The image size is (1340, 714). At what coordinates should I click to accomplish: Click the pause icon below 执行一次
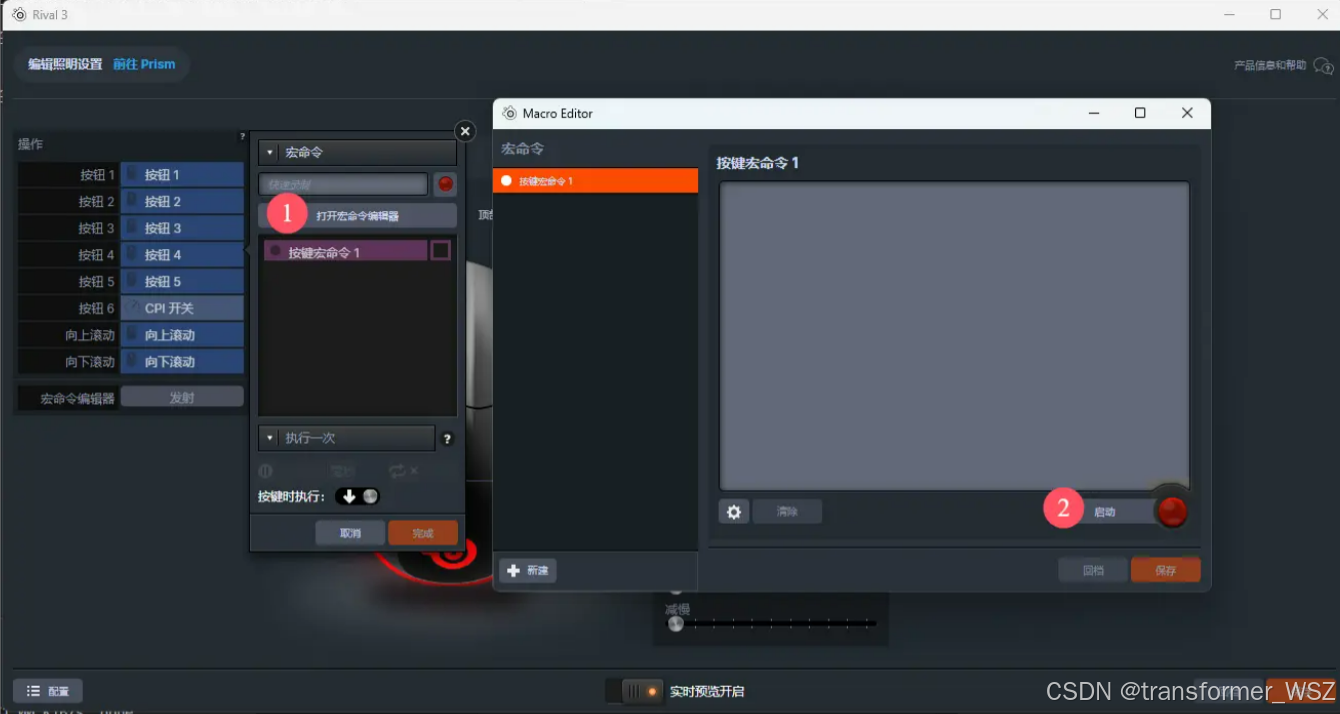(x=265, y=470)
